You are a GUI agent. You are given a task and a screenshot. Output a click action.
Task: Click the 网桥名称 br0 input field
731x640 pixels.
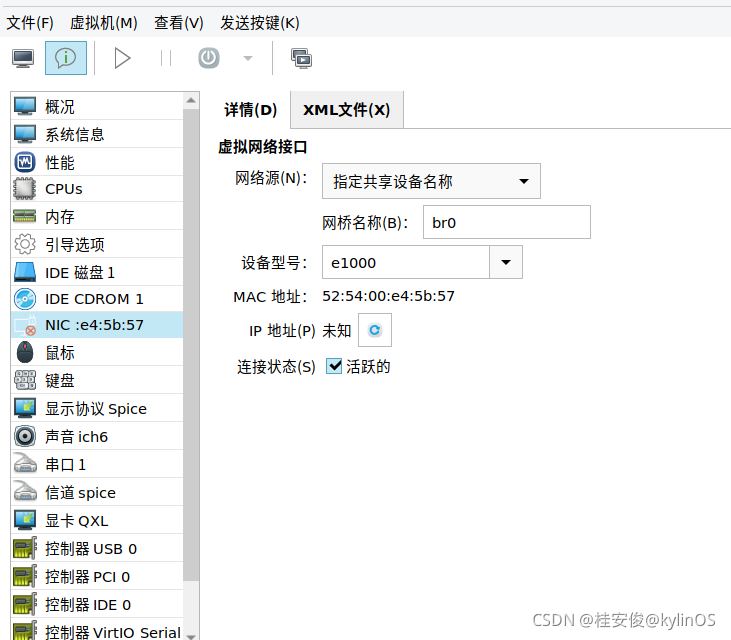point(507,222)
